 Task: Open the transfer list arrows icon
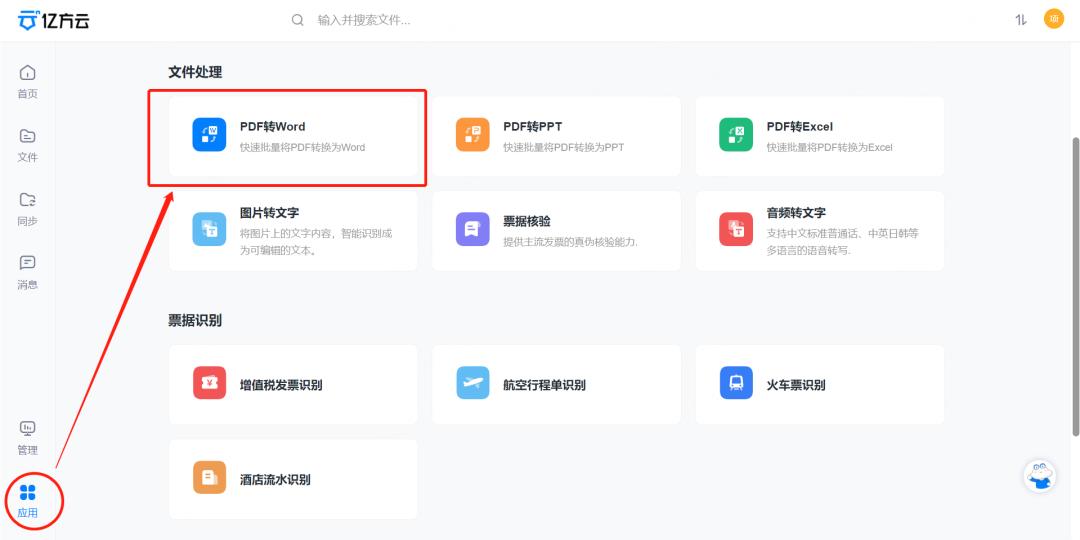(x=1021, y=20)
